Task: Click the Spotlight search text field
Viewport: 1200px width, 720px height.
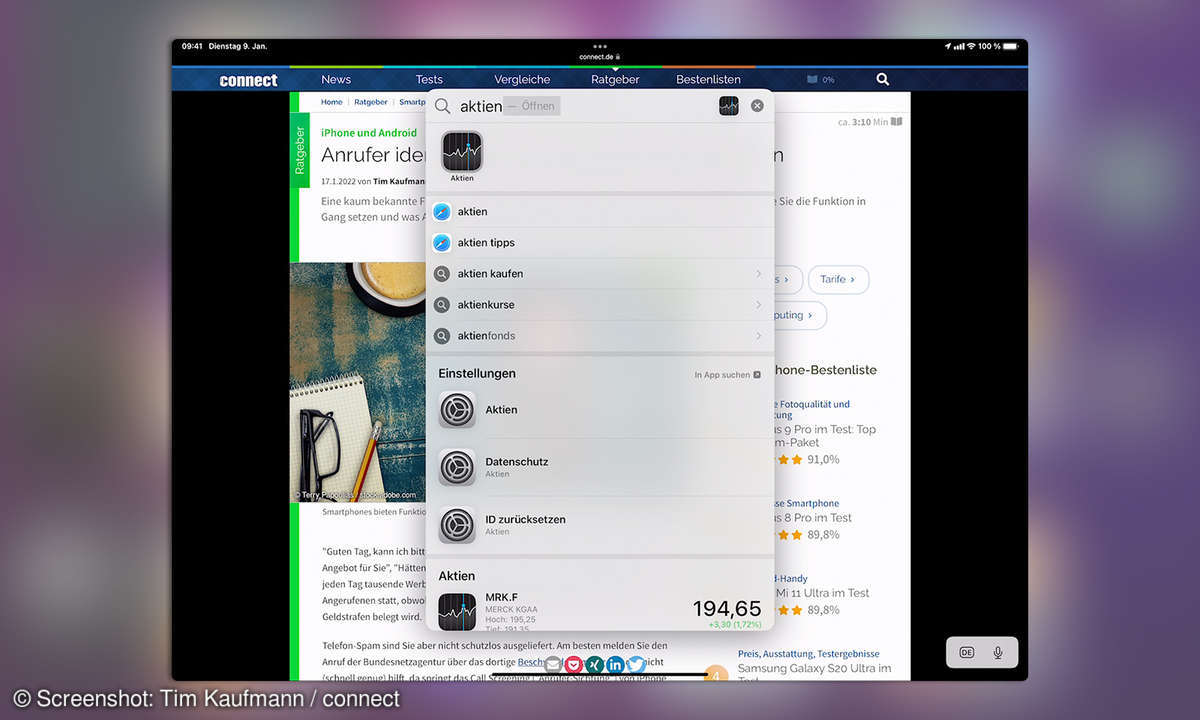Action: [600, 106]
